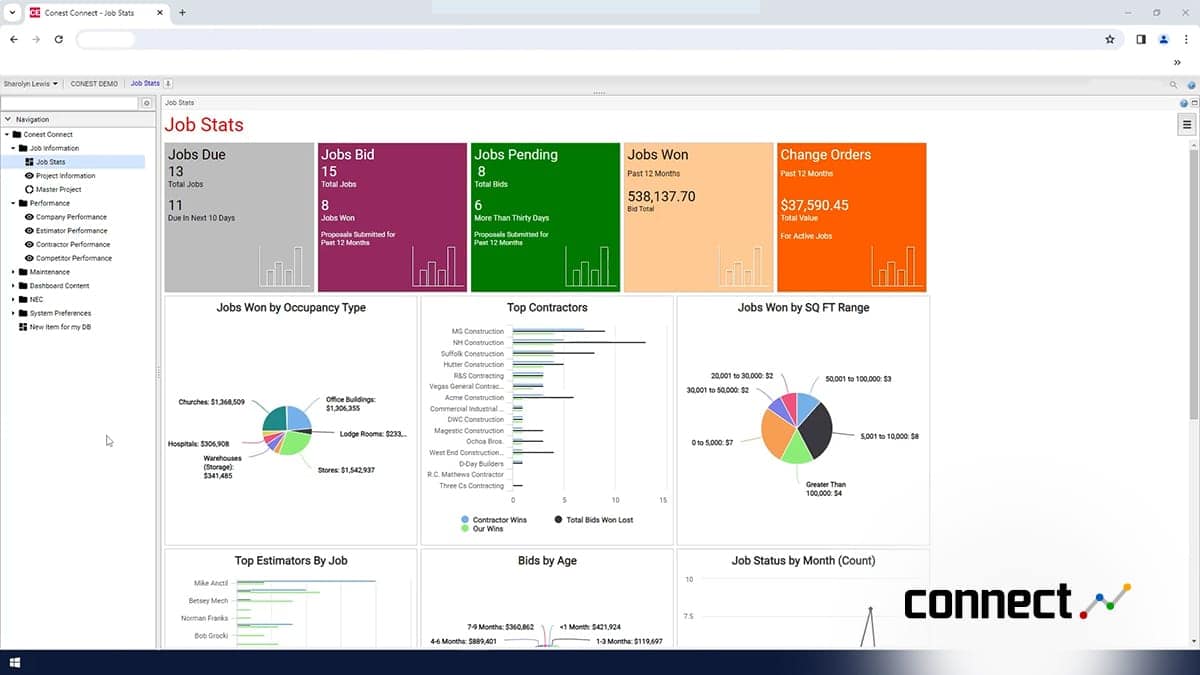Bookmark this page with the star icon

1110,39
